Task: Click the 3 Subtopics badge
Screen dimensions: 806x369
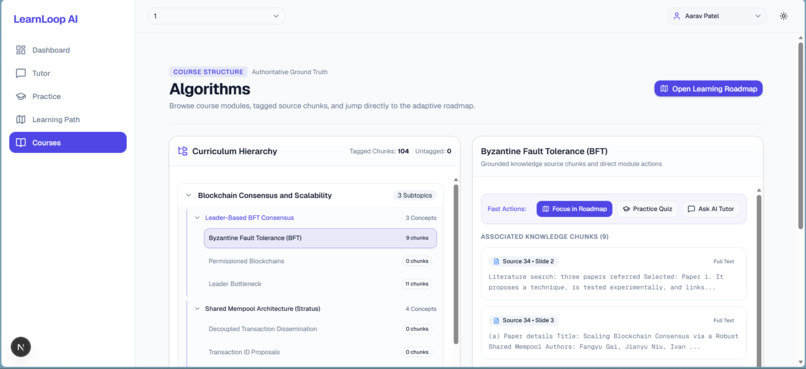Action: click(414, 195)
